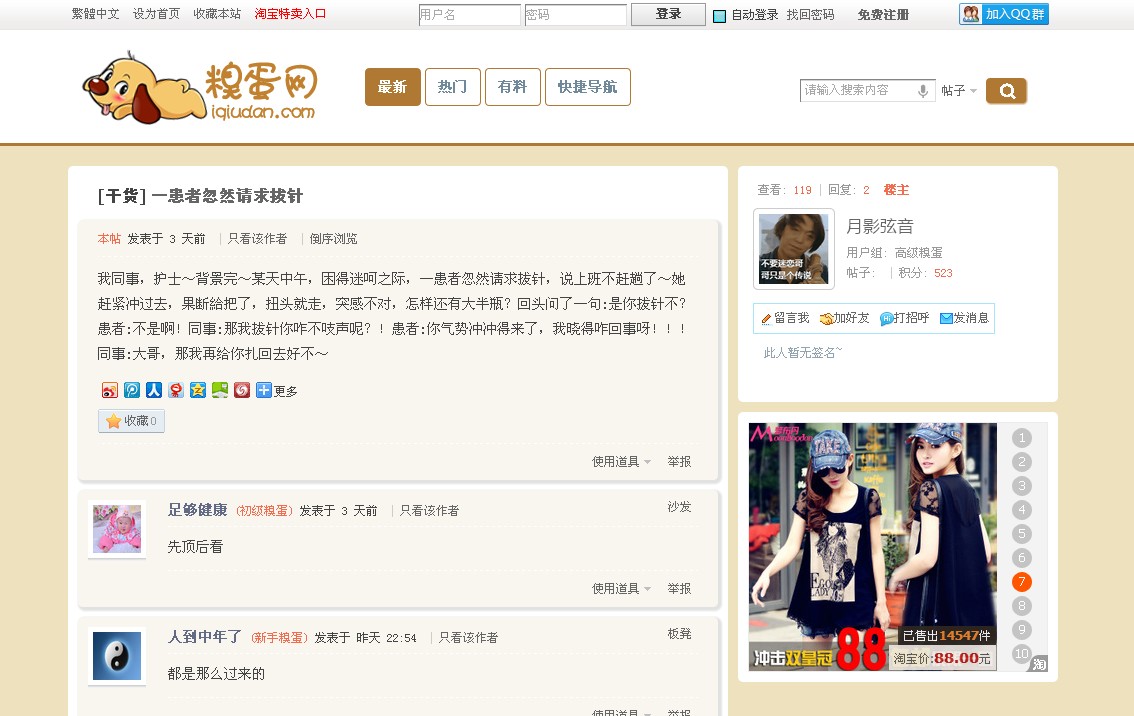Open 淘宝特卖入口 link

(x=290, y=14)
